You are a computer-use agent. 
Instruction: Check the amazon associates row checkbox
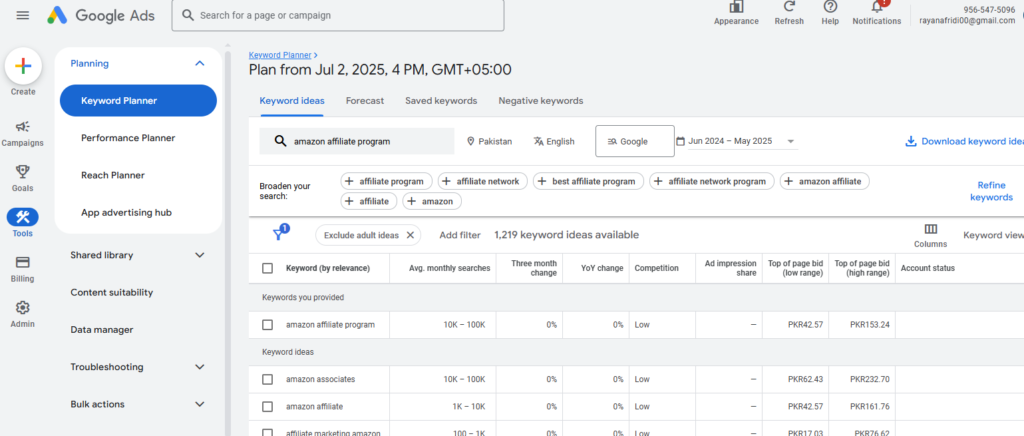pos(267,379)
